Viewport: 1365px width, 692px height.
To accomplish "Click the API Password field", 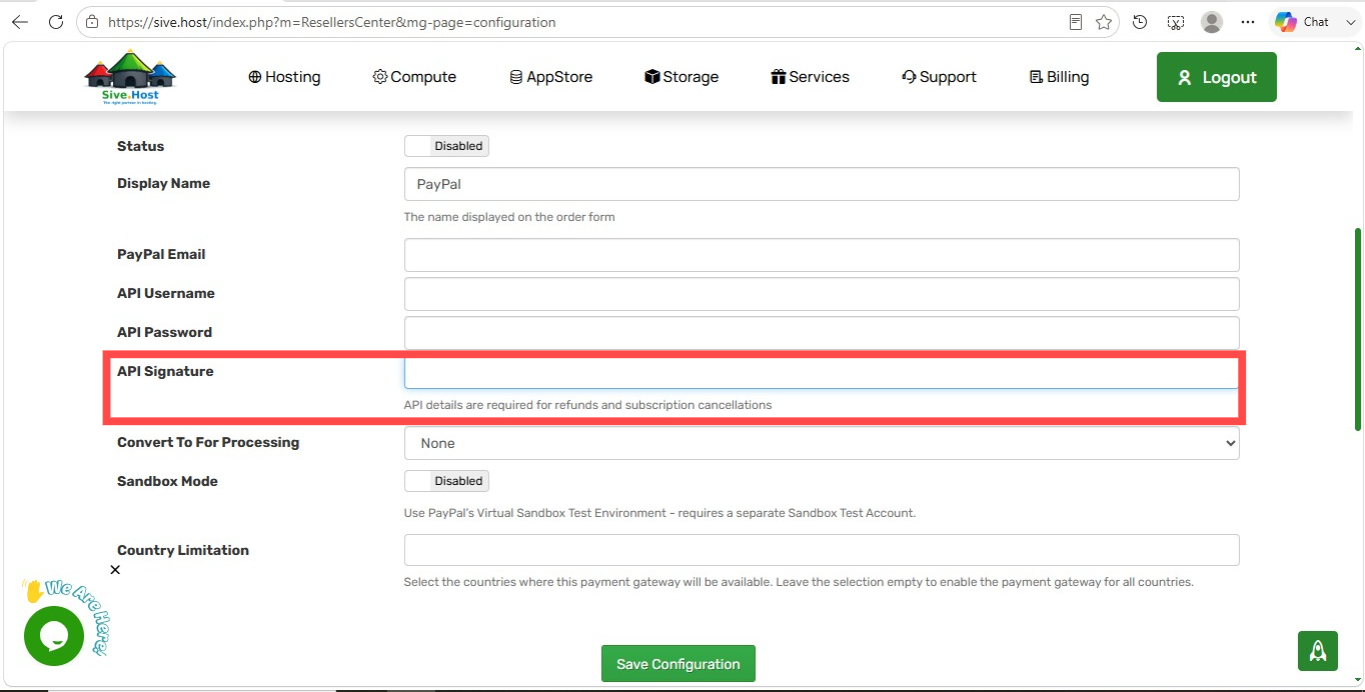I will click(x=821, y=333).
